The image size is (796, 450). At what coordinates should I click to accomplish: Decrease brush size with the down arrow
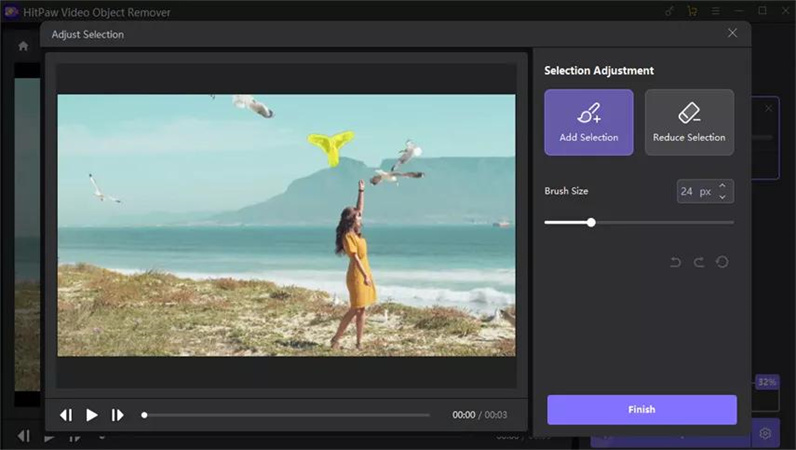pyautogui.click(x=723, y=196)
